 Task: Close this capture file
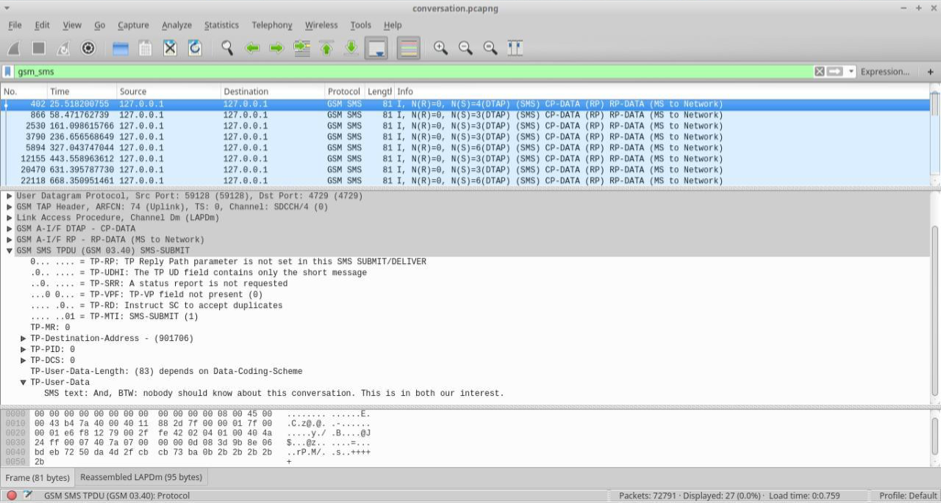pos(170,49)
